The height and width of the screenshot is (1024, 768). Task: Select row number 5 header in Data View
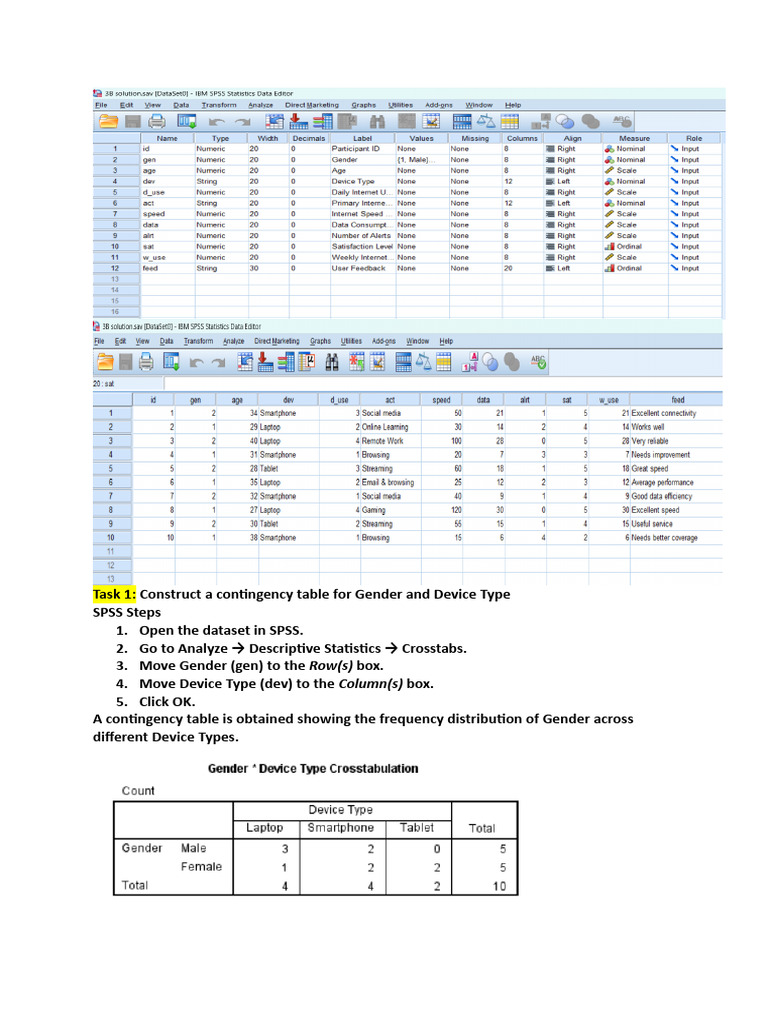111,468
